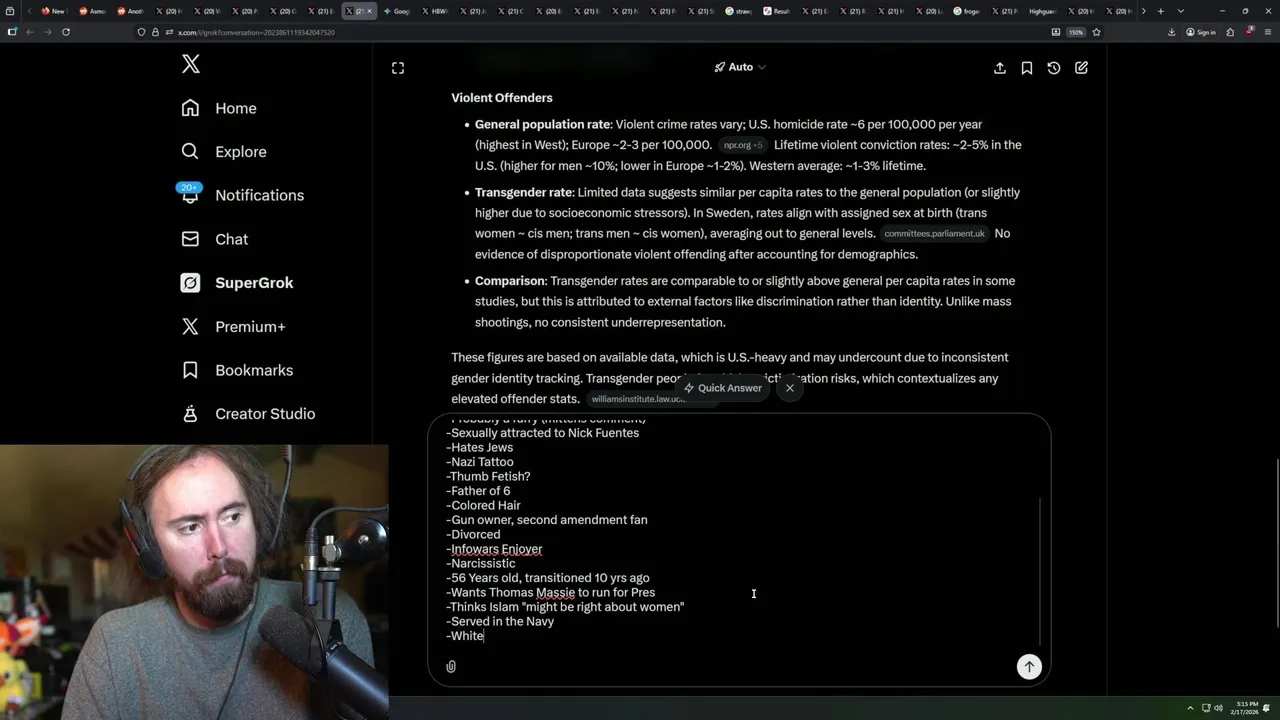Attach a file with the paperclip icon
This screenshot has width=1280, height=720.
pyautogui.click(x=451, y=667)
